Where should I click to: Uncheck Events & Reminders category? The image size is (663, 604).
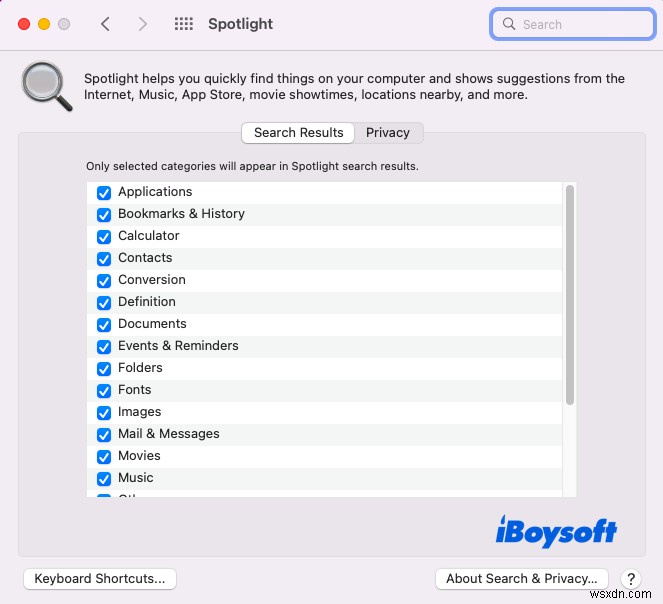pos(104,347)
